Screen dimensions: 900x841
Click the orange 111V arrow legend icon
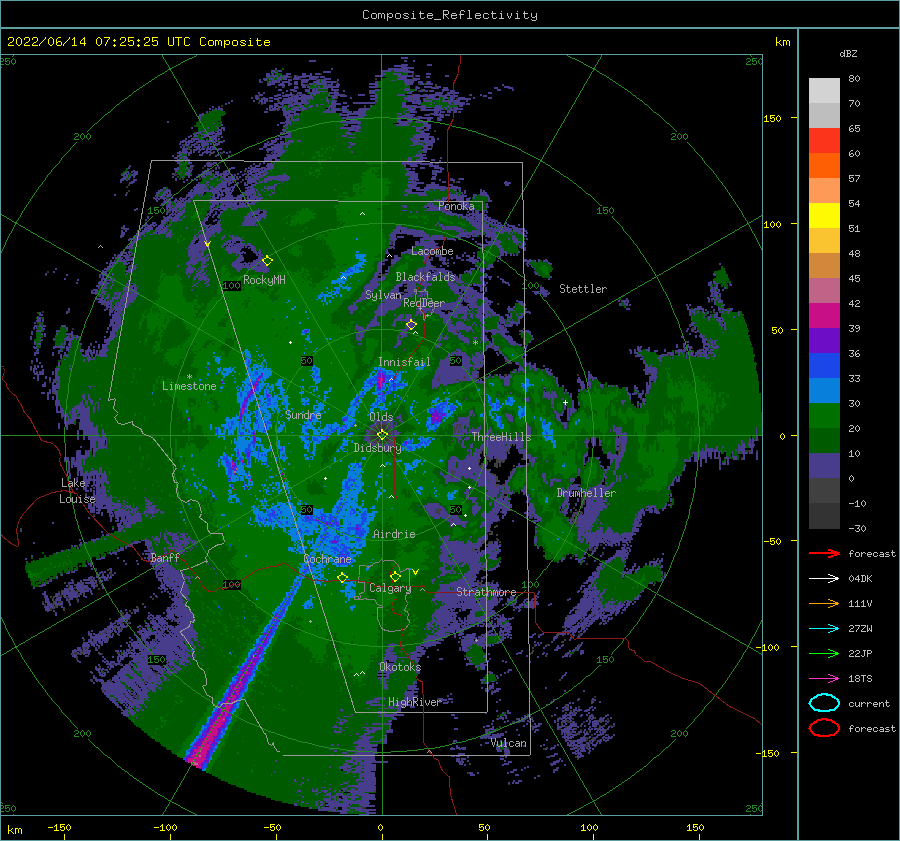[x=824, y=603]
